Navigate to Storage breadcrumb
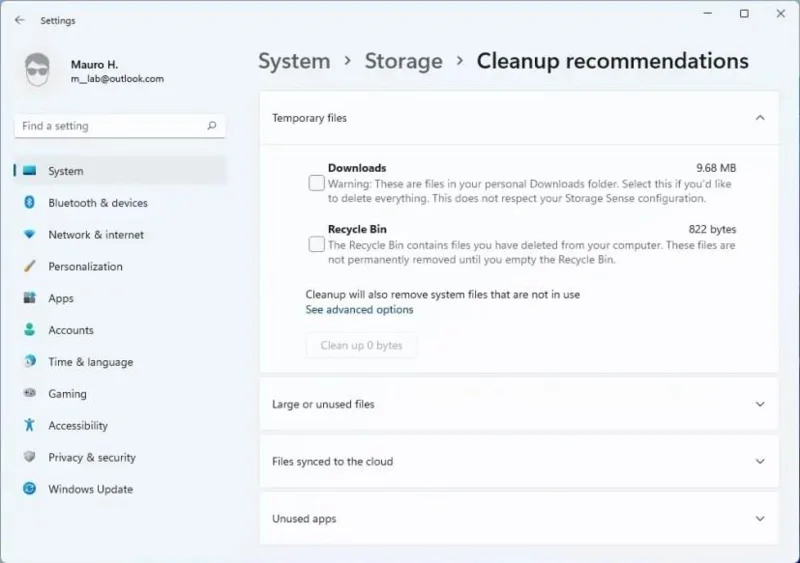800x563 pixels. point(404,61)
